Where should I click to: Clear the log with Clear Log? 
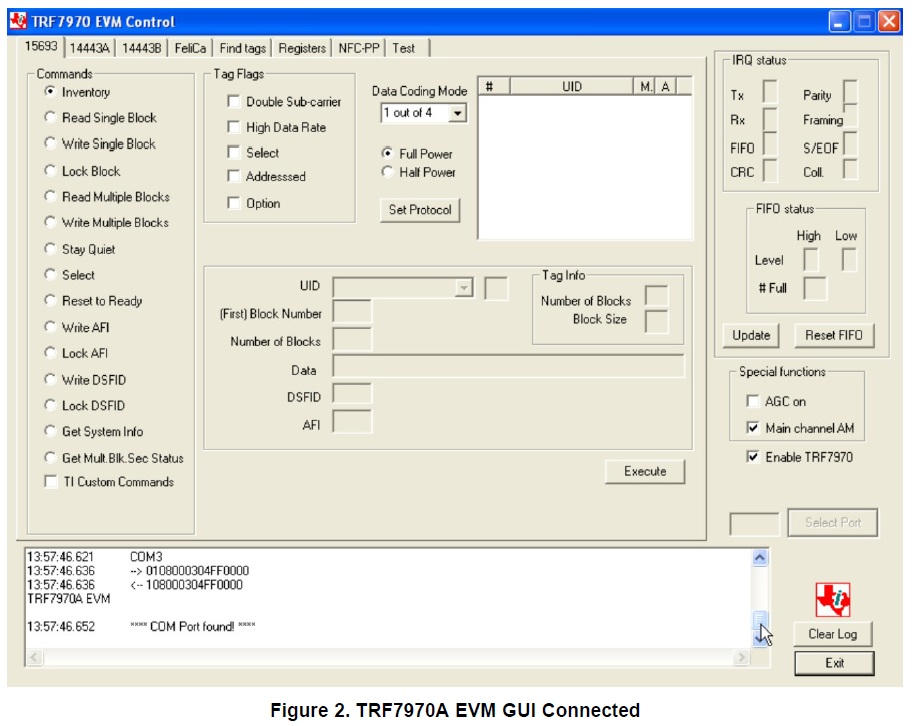pyautogui.click(x=833, y=634)
